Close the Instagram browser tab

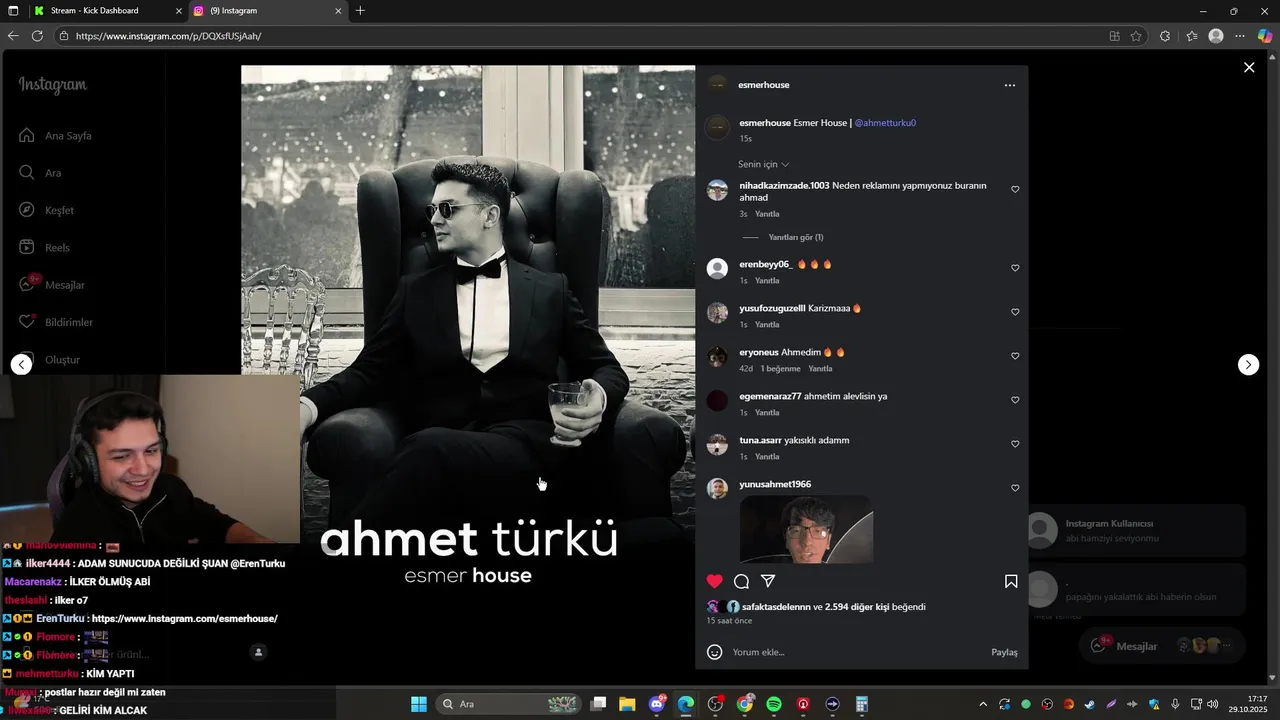338,11
